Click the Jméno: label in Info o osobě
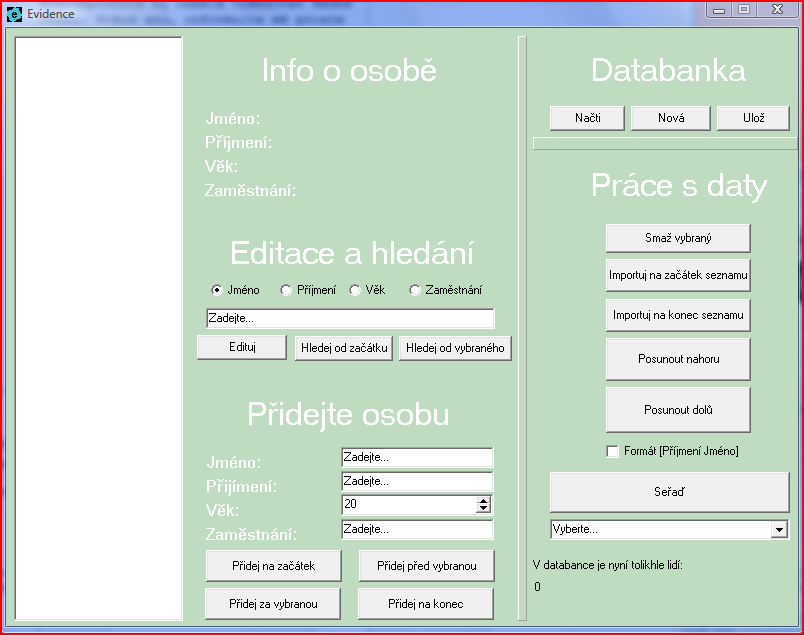The image size is (804, 635). (233, 118)
